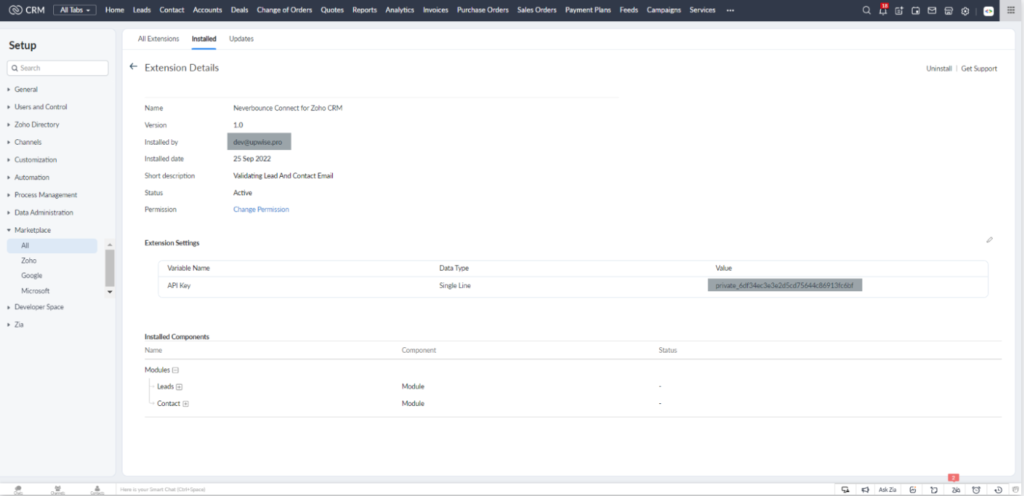1024x496 pixels.
Task: Click the Change Permission link
Action: pos(261,209)
